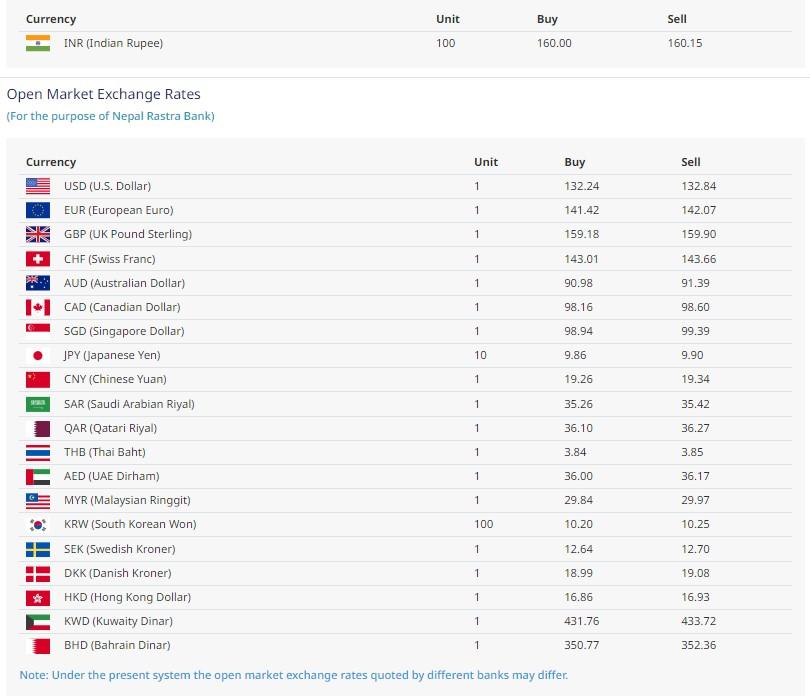This screenshot has width=810, height=696.
Task: Select the USD sell rate 132.84
Action: click(698, 186)
